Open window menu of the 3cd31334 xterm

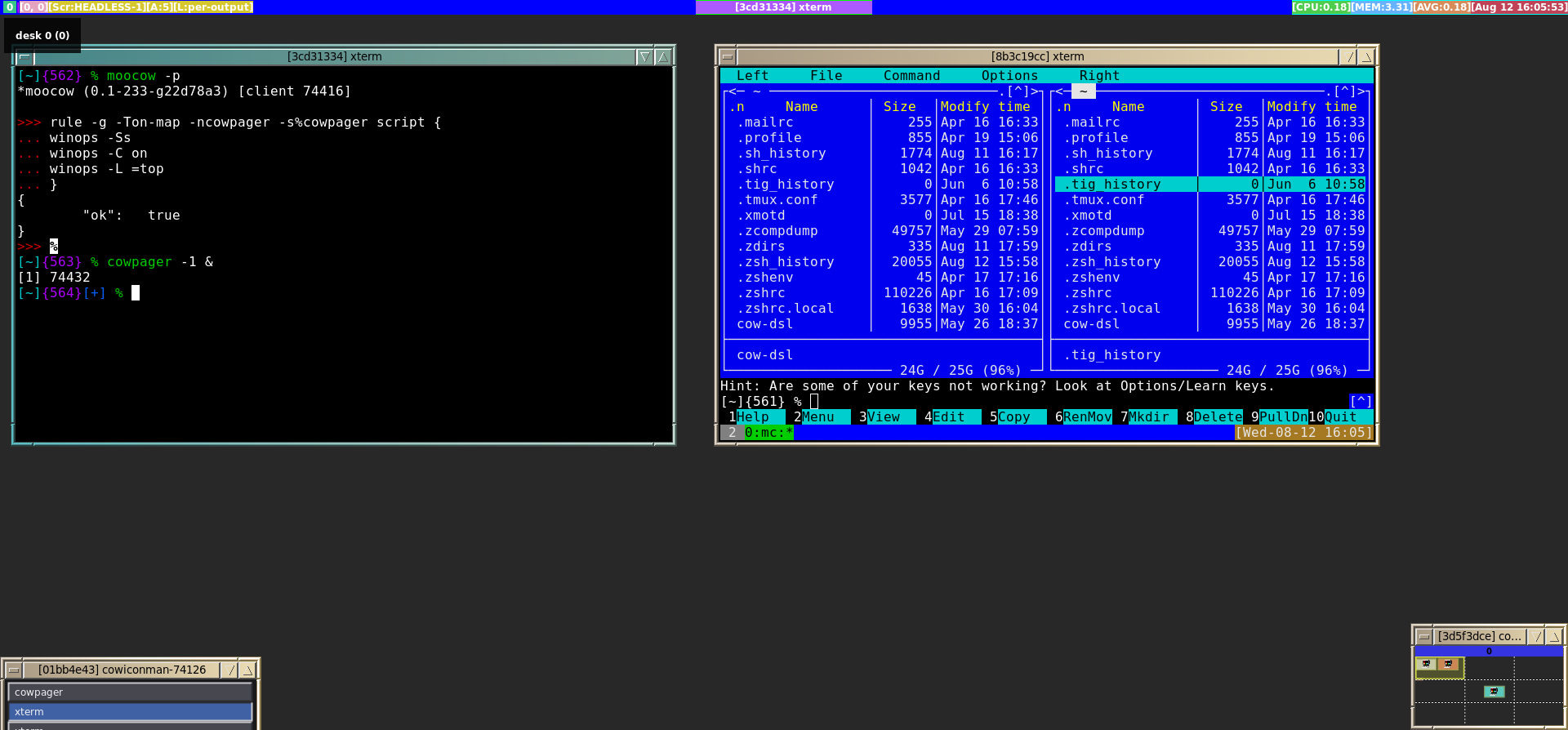point(24,57)
